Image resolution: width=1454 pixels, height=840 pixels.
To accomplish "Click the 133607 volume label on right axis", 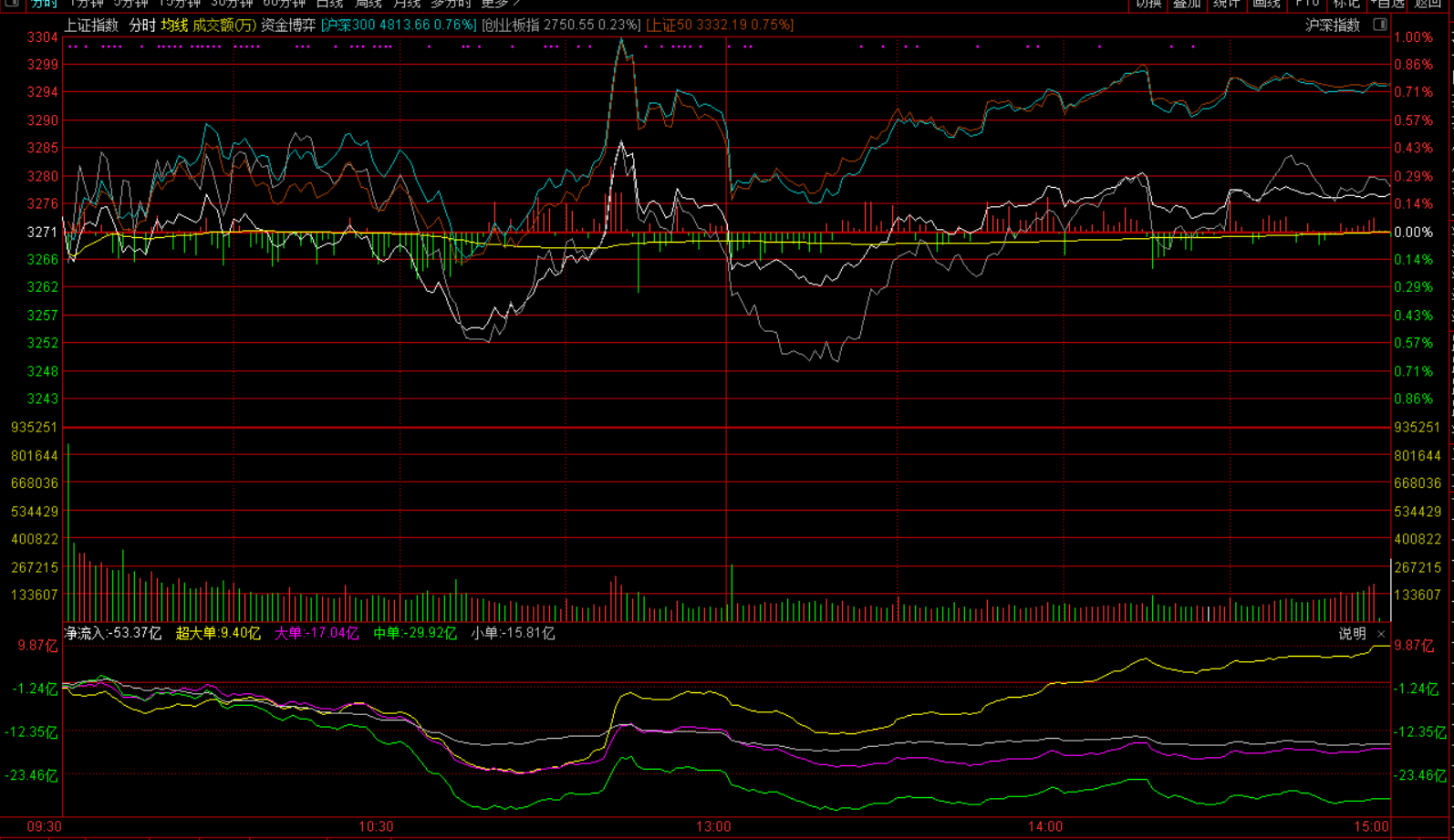I will point(1418,595).
